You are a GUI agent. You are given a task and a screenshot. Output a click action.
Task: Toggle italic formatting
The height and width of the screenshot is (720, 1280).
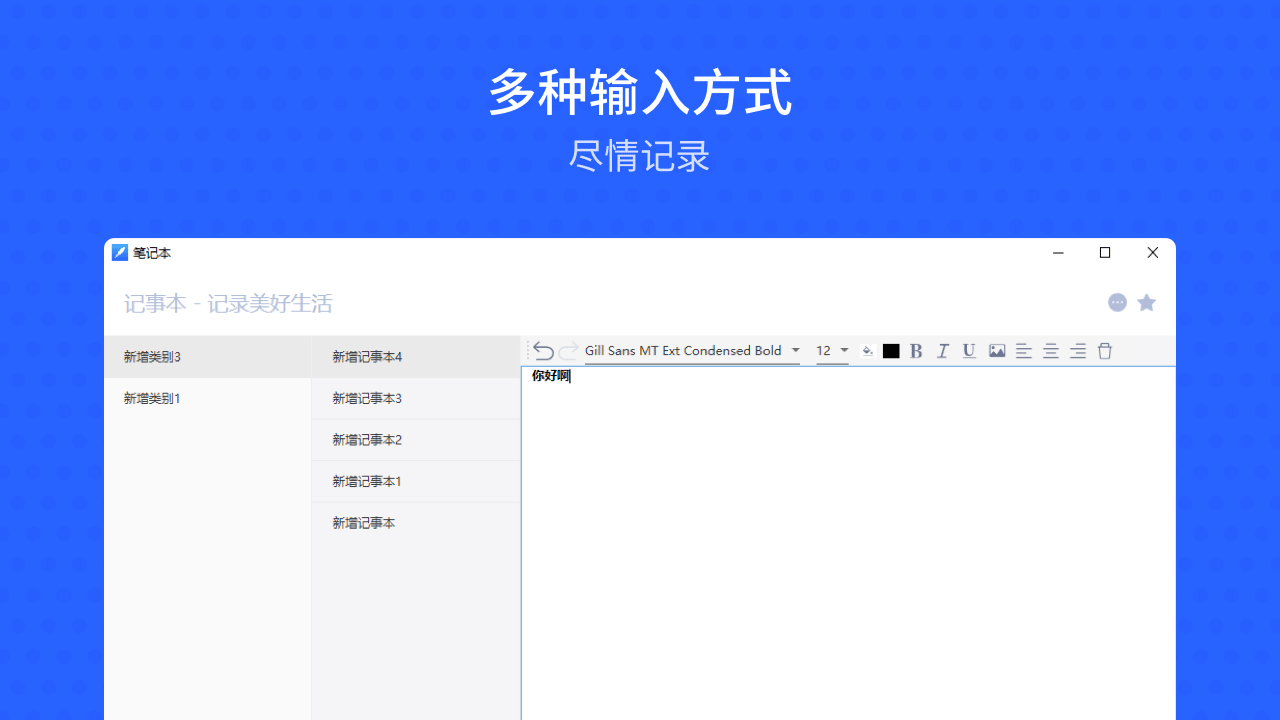(x=942, y=351)
